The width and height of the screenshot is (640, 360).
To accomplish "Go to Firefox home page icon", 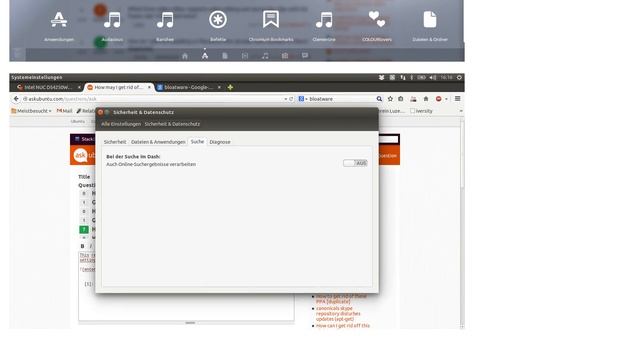I will 426,99.
